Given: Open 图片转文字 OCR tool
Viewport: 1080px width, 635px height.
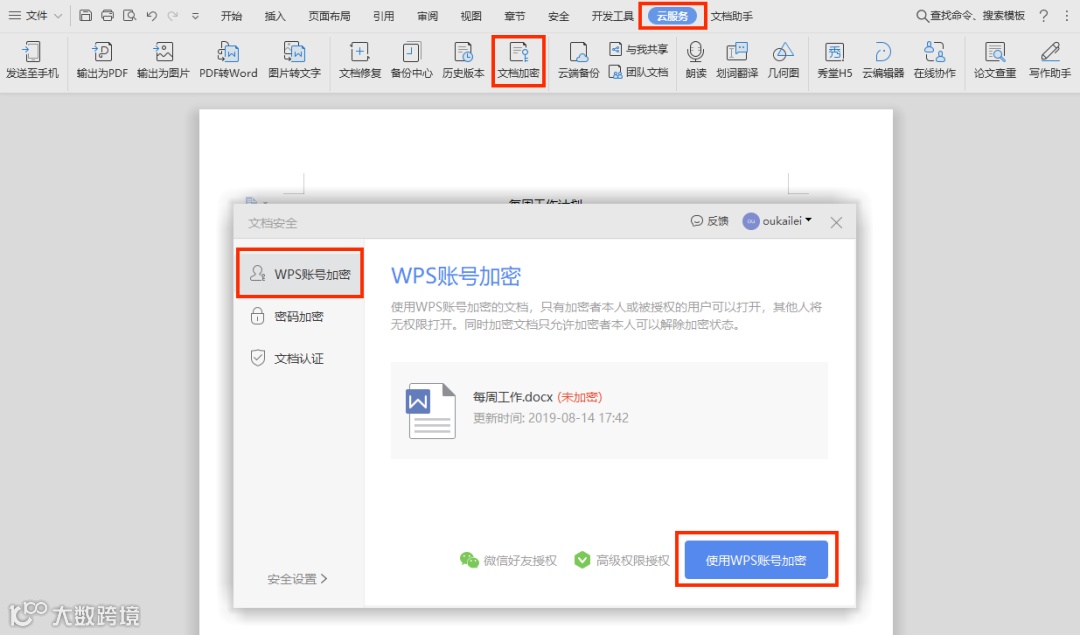Looking at the screenshot, I should point(294,59).
